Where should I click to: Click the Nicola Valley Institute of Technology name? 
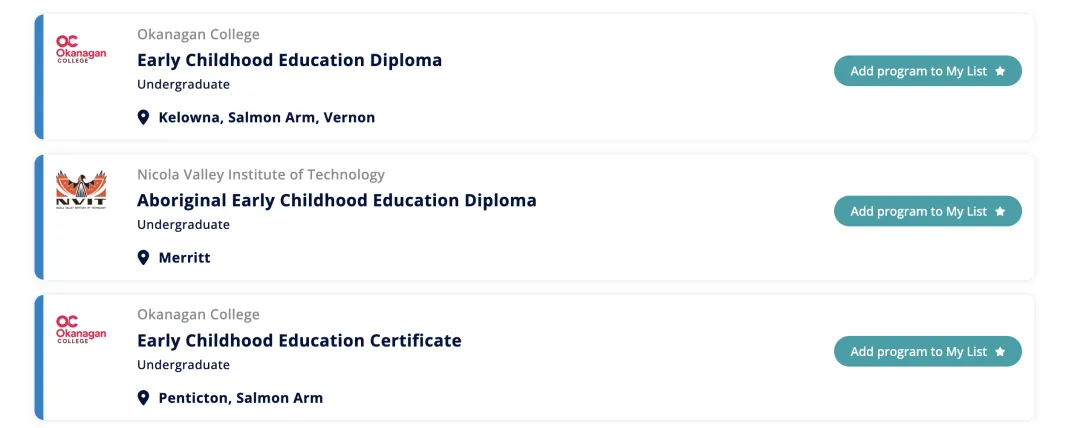click(x=261, y=175)
